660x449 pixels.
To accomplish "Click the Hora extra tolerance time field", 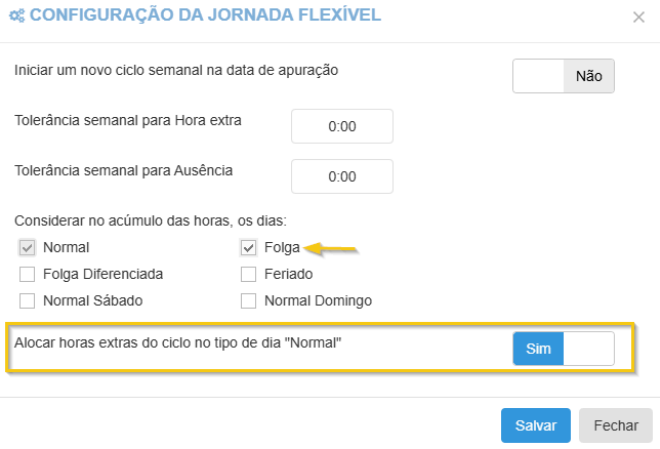I will (x=342, y=127).
